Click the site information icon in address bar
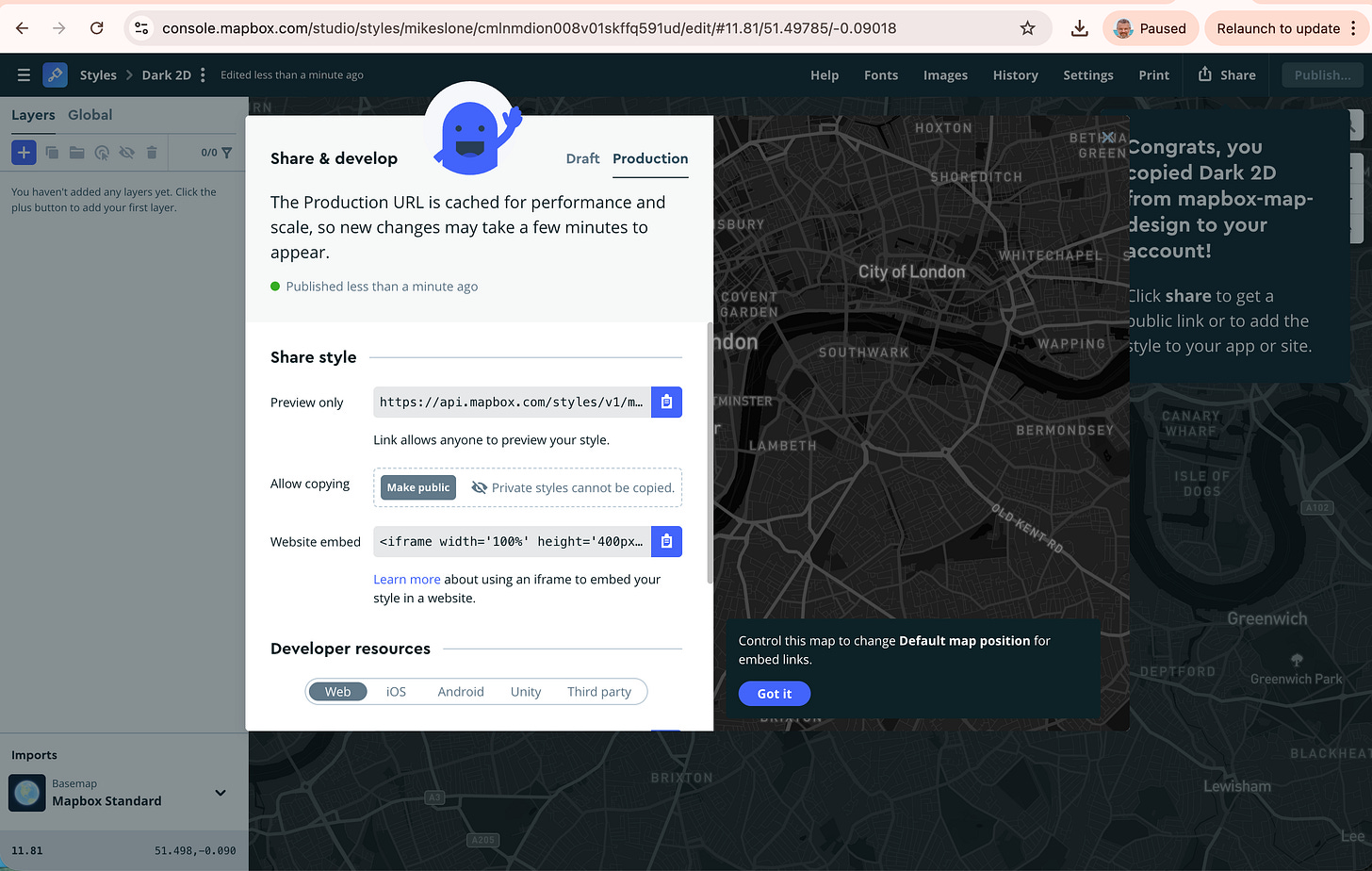This screenshot has height=871, width=1372. coord(141,28)
